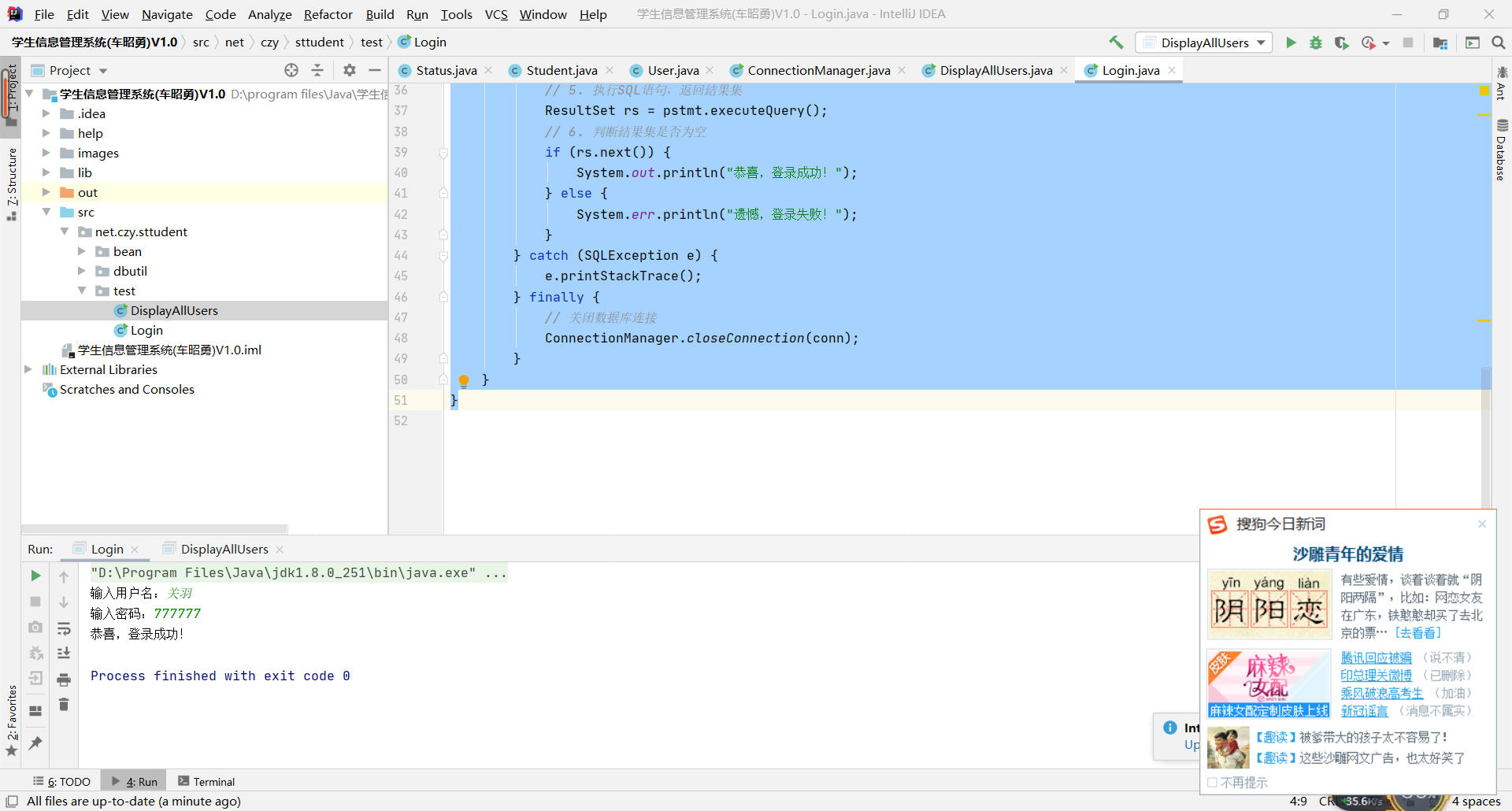Click the Project panel horizontal scrollbar
The width and height of the screenshot is (1512, 811).
click(154, 528)
